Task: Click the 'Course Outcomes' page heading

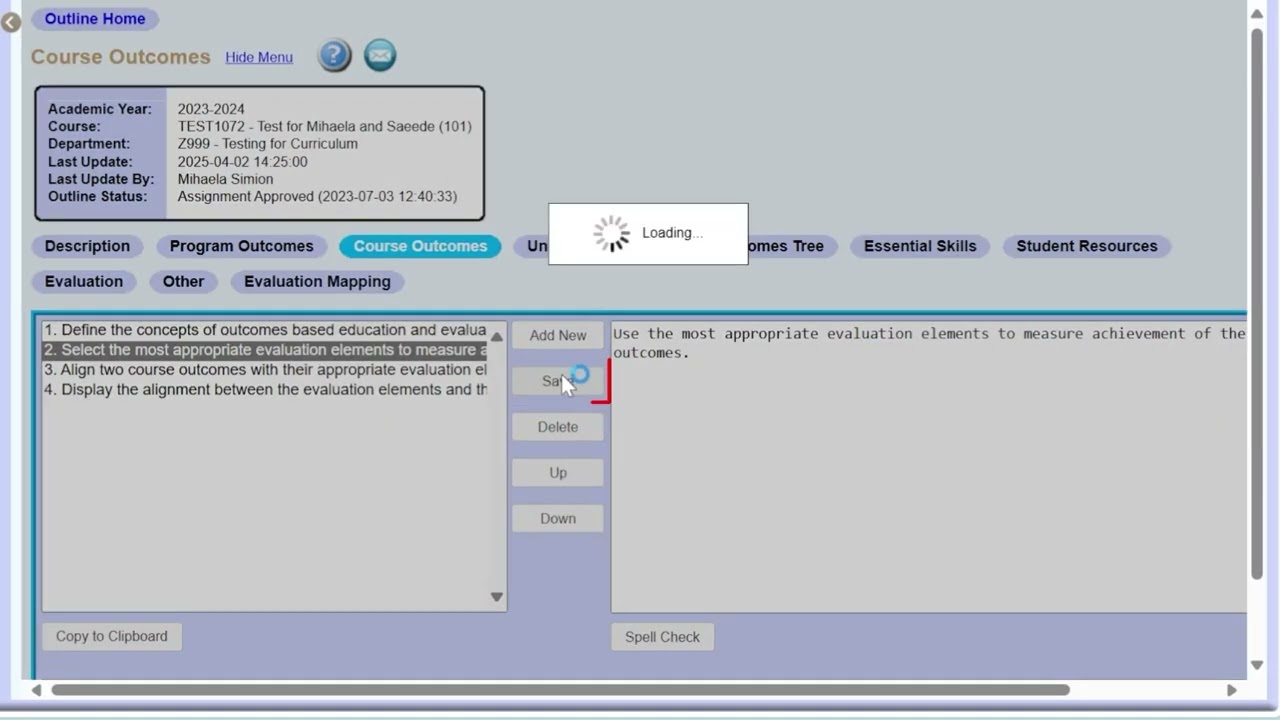Action: [x=121, y=57]
